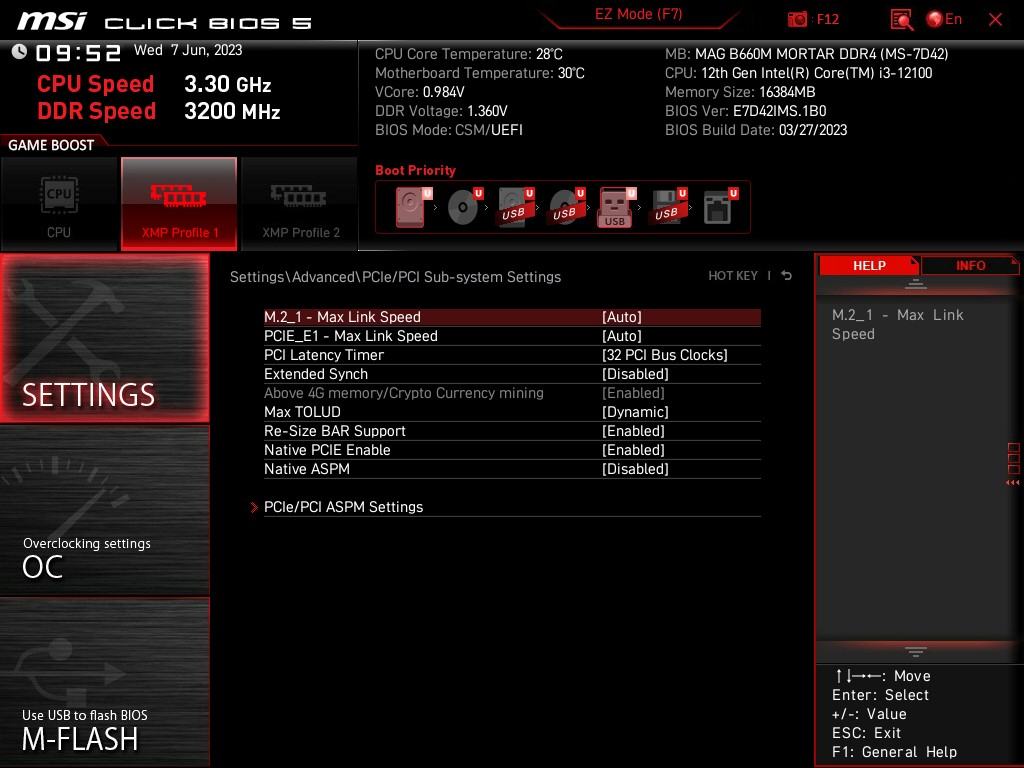
Task: Select Above 4G memory/Crypto Currency mining row
Action: [512, 392]
